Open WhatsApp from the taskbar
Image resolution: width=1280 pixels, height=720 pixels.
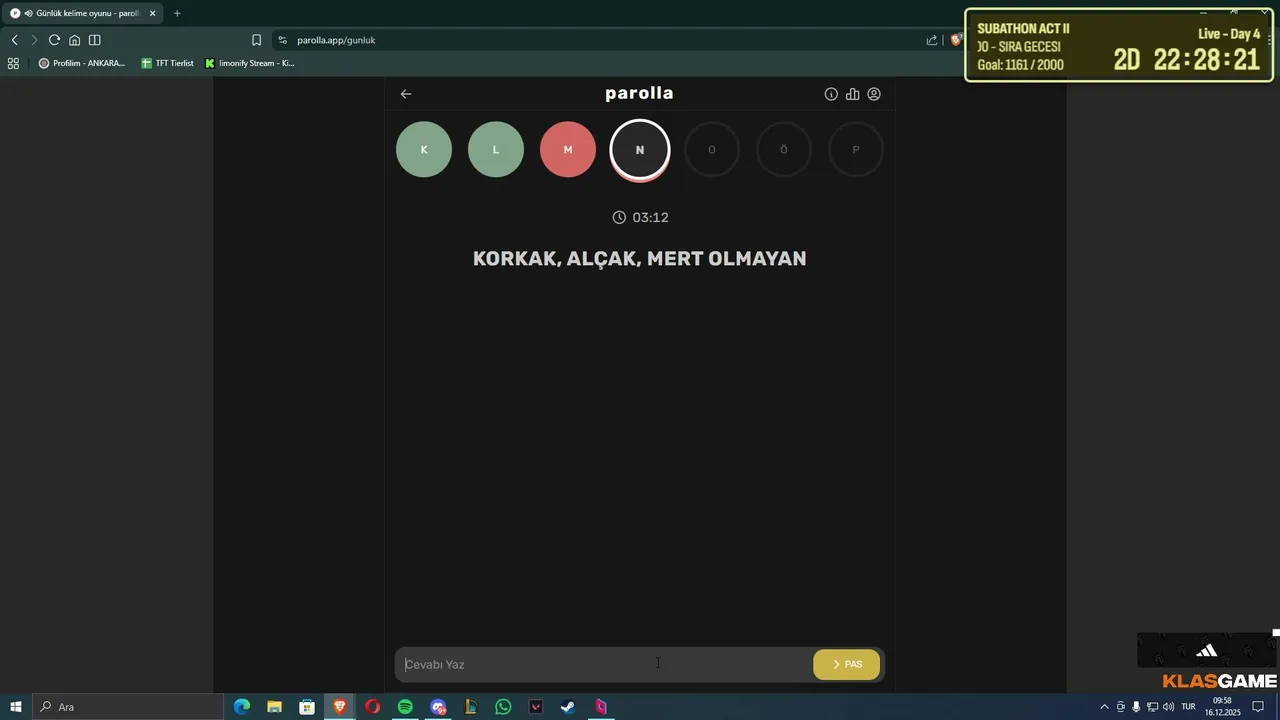[x=503, y=707]
